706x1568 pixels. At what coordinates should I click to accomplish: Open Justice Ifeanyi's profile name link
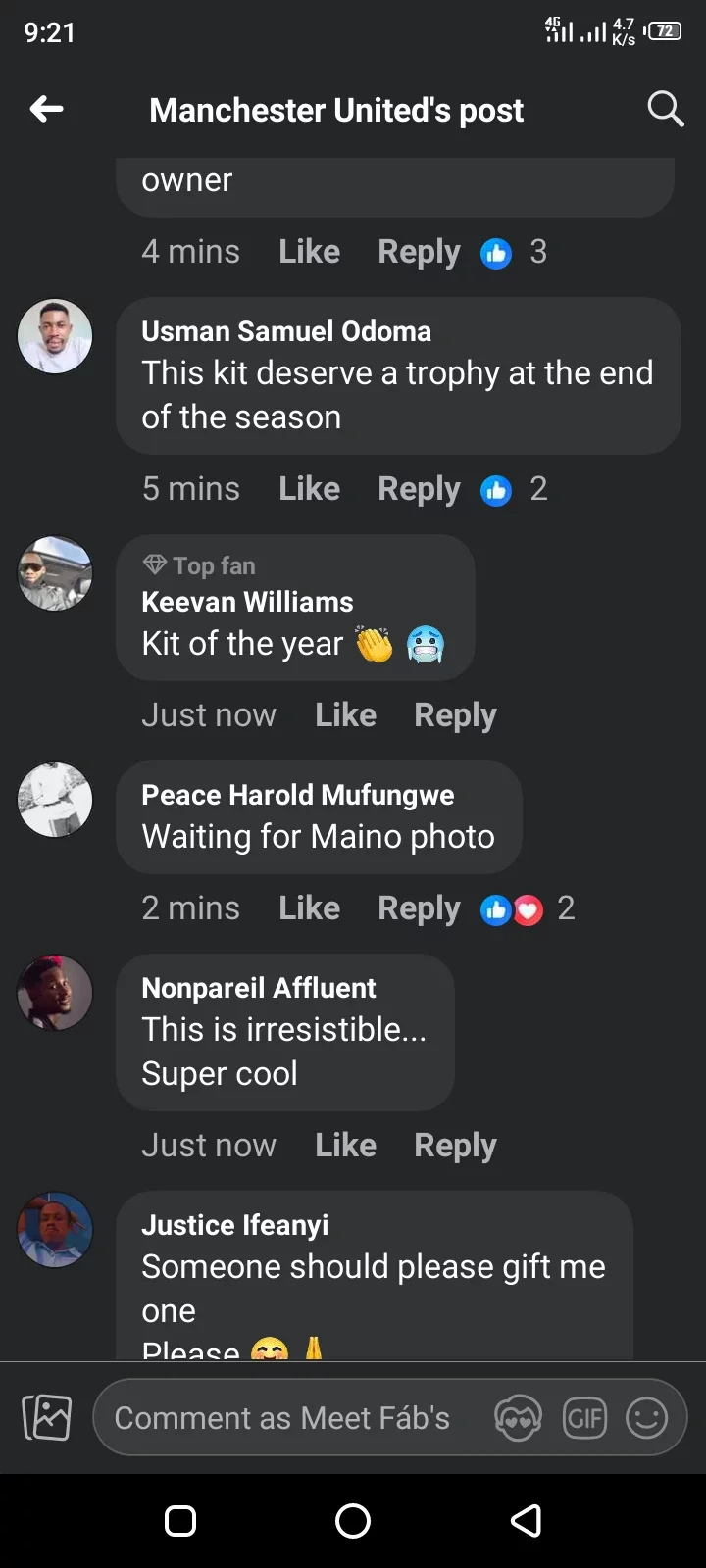point(235,1225)
